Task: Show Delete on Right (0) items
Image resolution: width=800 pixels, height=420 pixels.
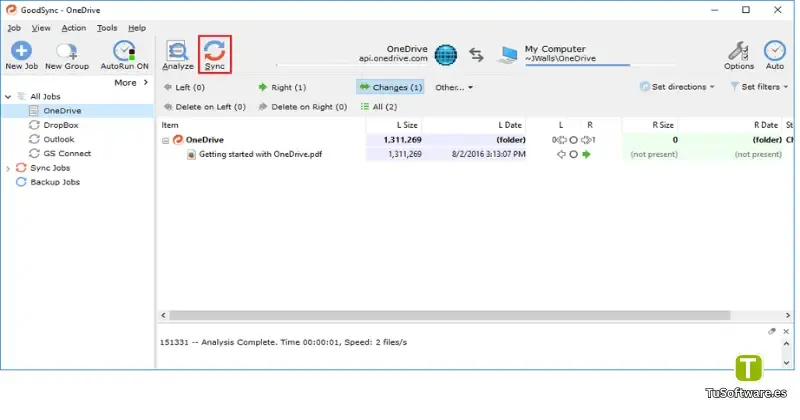Action: (303, 107)
